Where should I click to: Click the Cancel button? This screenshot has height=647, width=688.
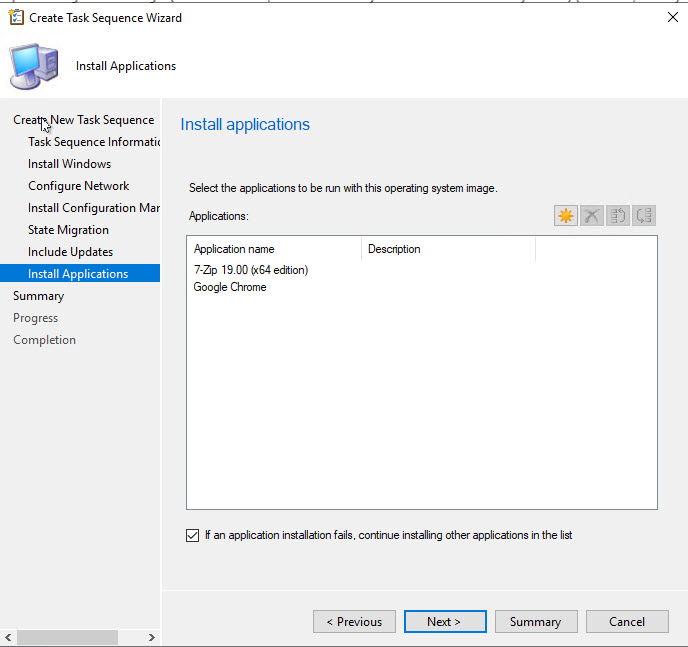click(627, 622)
